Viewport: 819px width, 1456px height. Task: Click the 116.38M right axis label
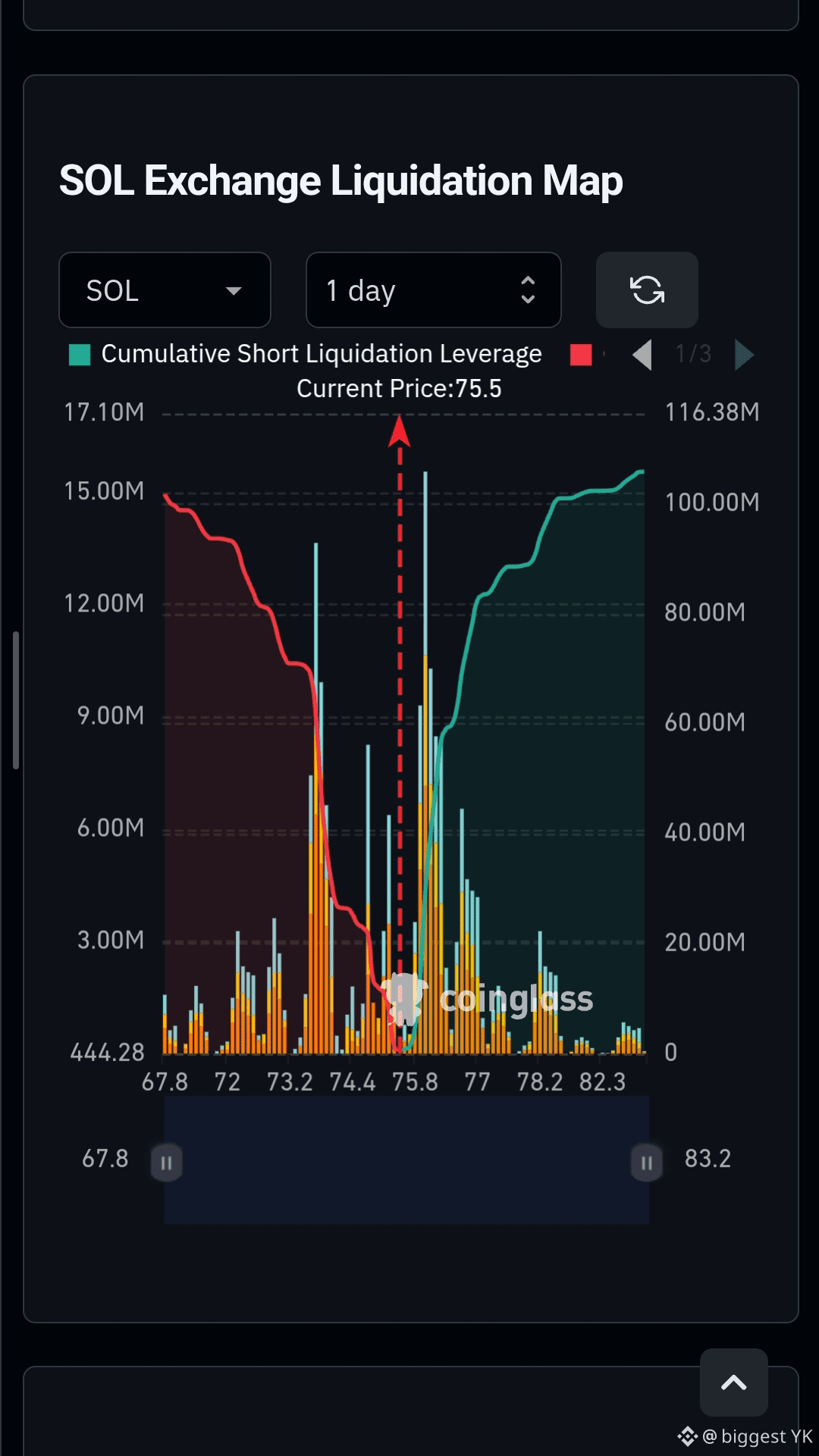712,412
